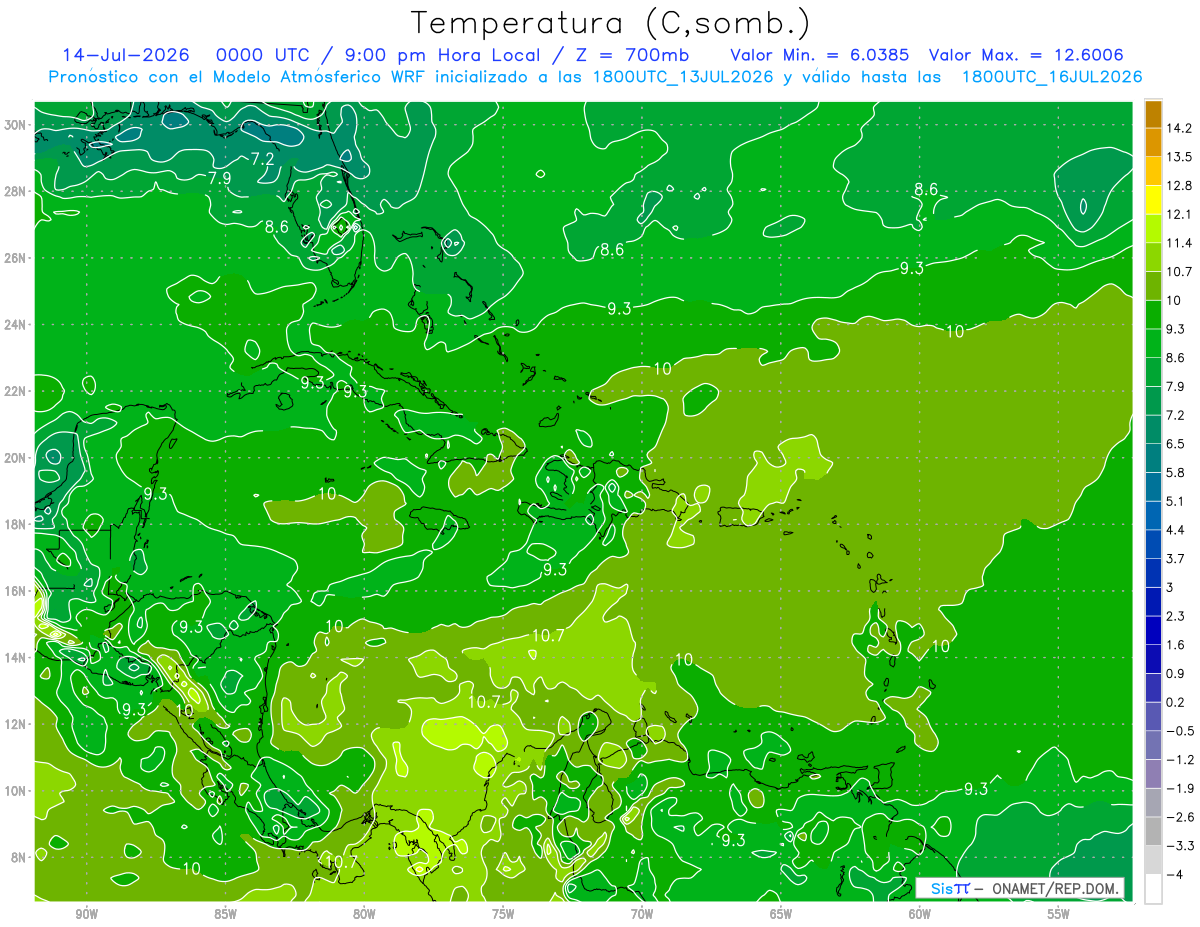Click the '60W' longitude axis label

[x=920, y=914]
